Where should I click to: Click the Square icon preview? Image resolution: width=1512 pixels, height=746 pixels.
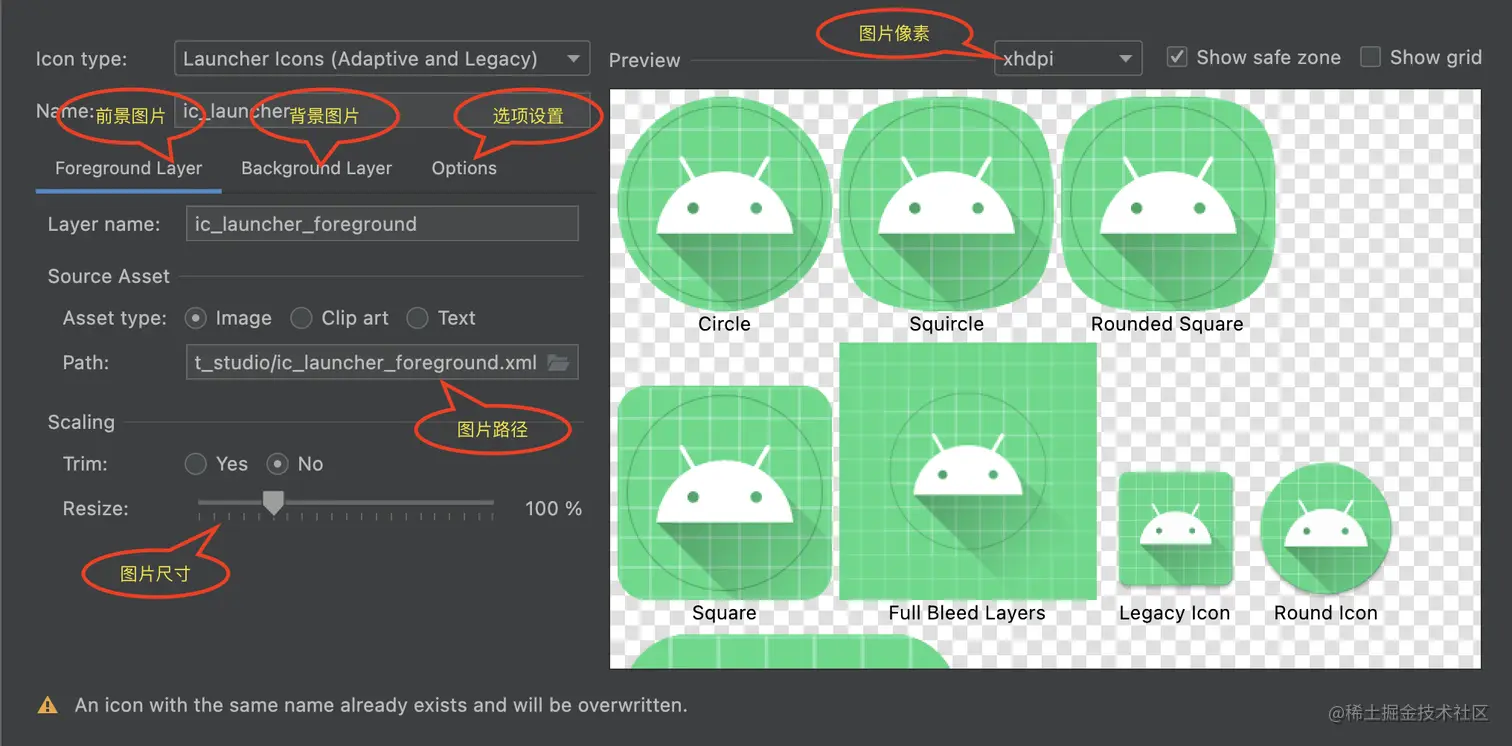[725, 493]
